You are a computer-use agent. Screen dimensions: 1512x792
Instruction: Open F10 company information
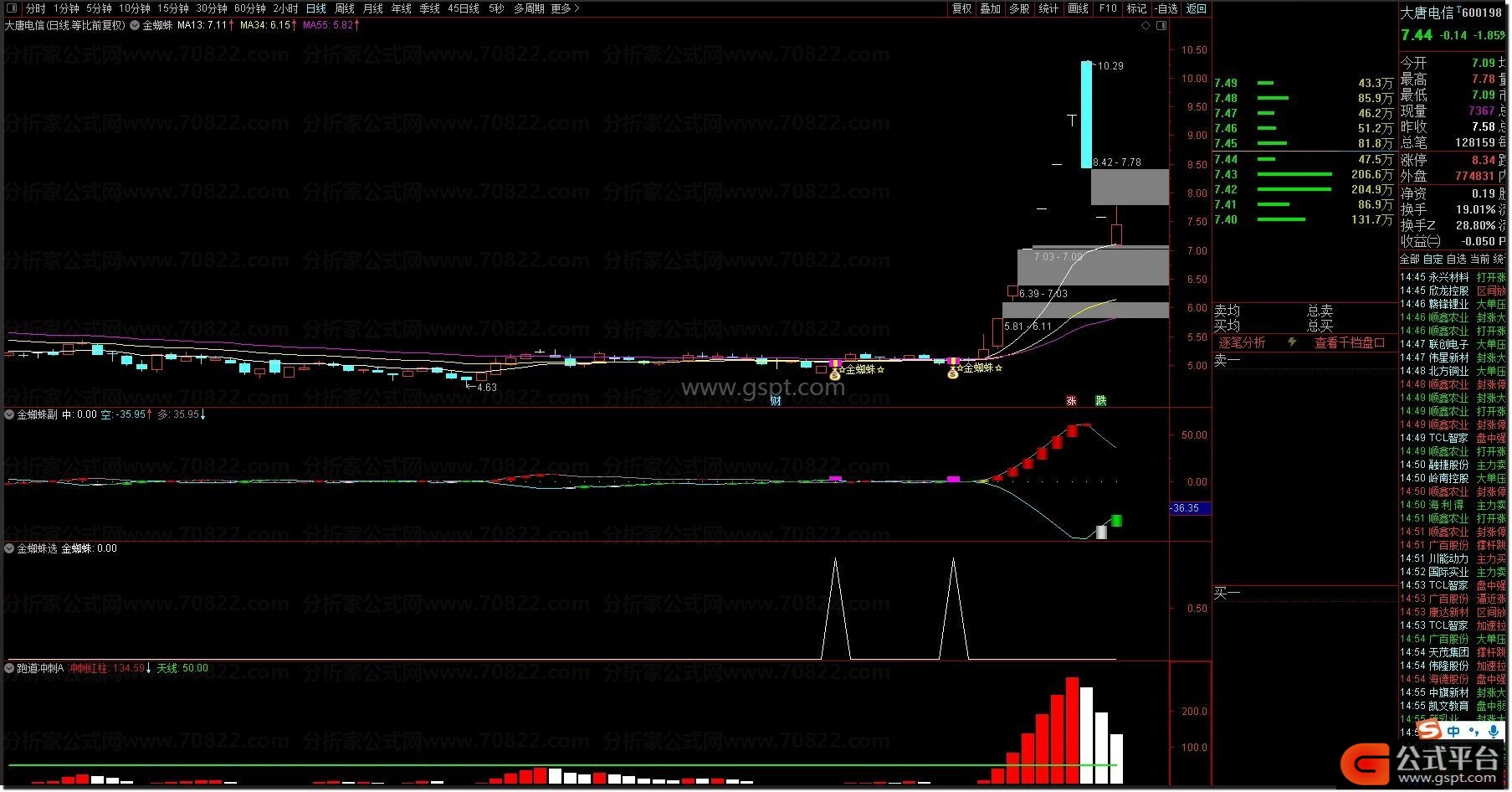(x=1108, y=8)
